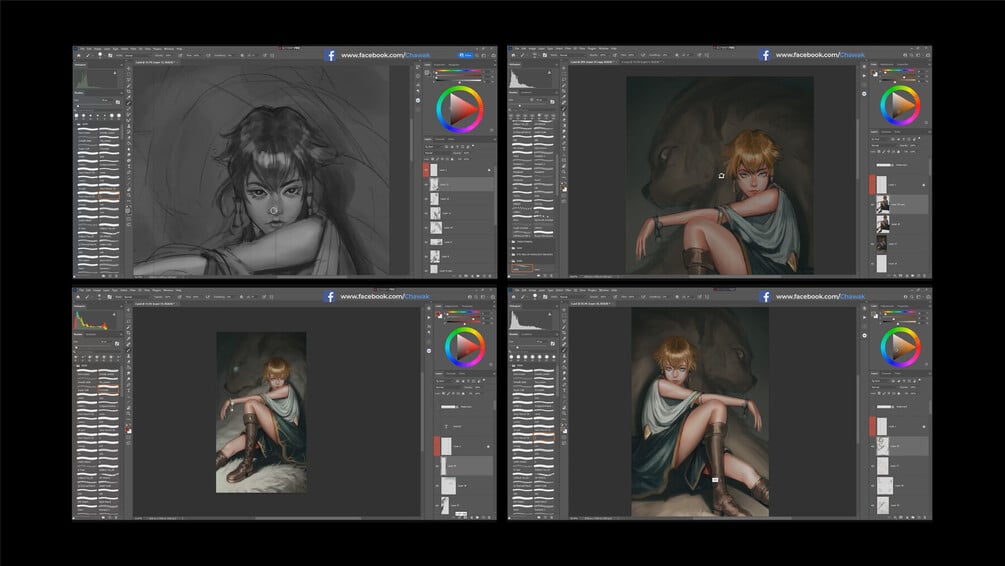Screen dimensions: 1005x566
Task: Select the text layer in bottom-left Layers panel
Action: coord(465,426)
